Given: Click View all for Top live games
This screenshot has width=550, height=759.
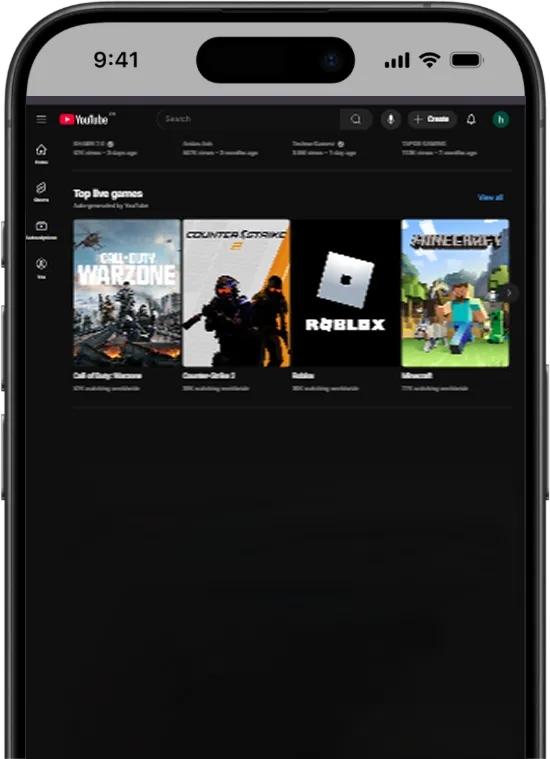Looking at the screenshot, I should point(490,197).
